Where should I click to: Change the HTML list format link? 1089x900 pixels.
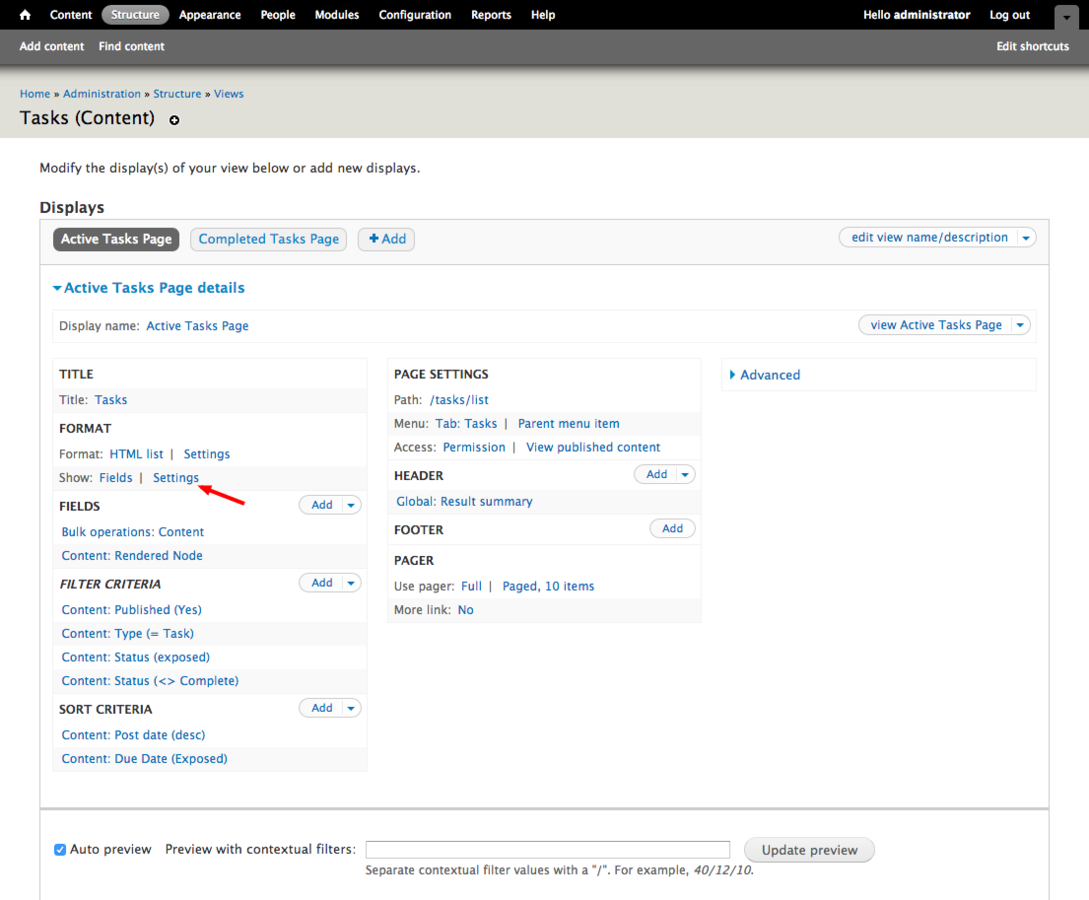pyautogui.click(x=136, y=454)
